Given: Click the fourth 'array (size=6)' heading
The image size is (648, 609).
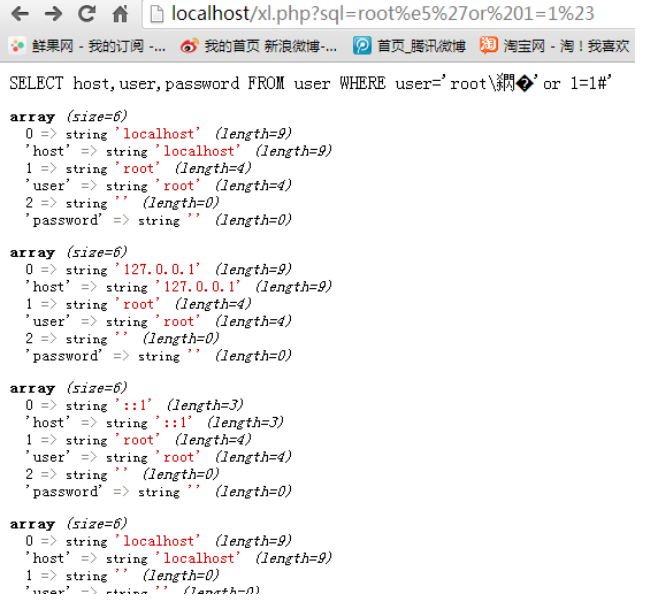Looking at the screenshot, I should 69,524.
